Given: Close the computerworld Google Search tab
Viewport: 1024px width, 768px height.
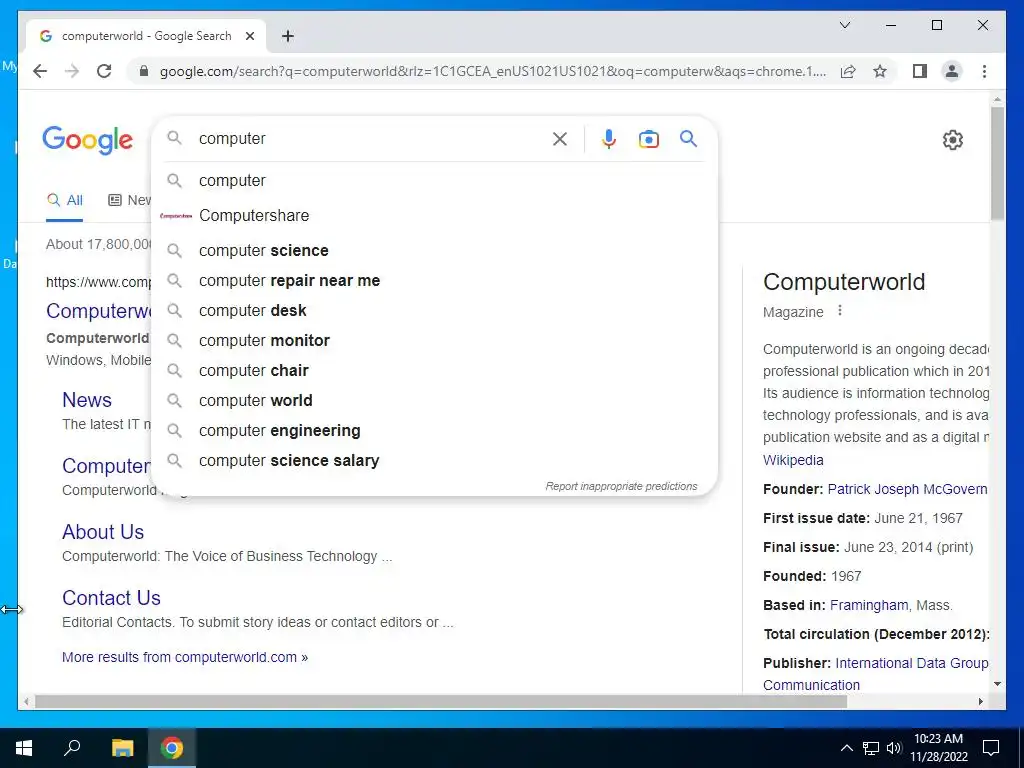Looking at the screenshot, I should (249, 36).
